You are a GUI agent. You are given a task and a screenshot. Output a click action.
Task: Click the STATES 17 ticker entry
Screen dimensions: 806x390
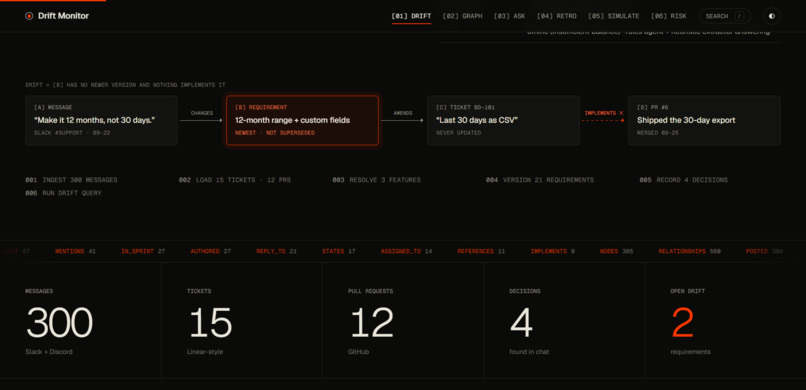click(x=339, y=251)
